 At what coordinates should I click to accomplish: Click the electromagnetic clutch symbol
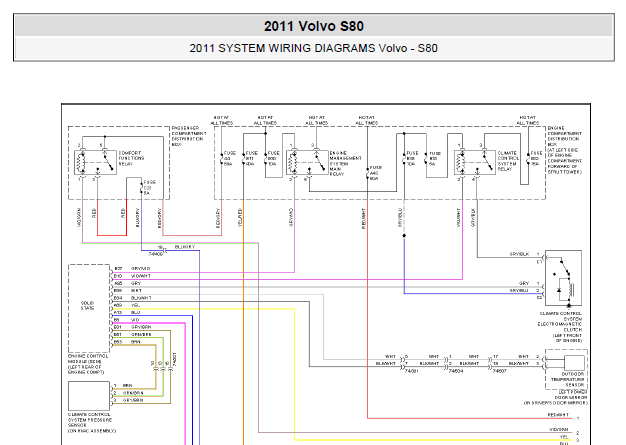563,278
